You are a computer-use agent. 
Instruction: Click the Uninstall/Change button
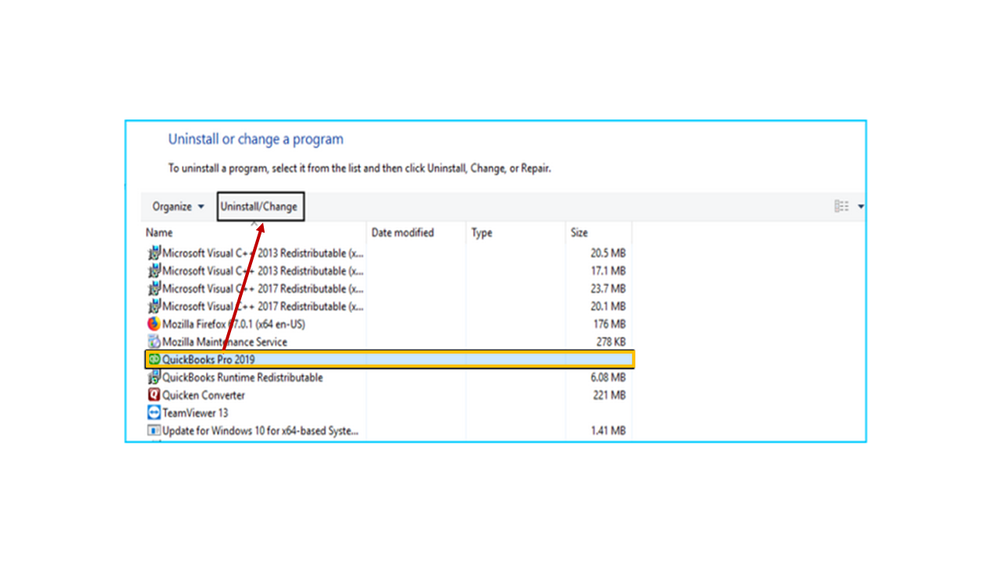coord(260,206)
